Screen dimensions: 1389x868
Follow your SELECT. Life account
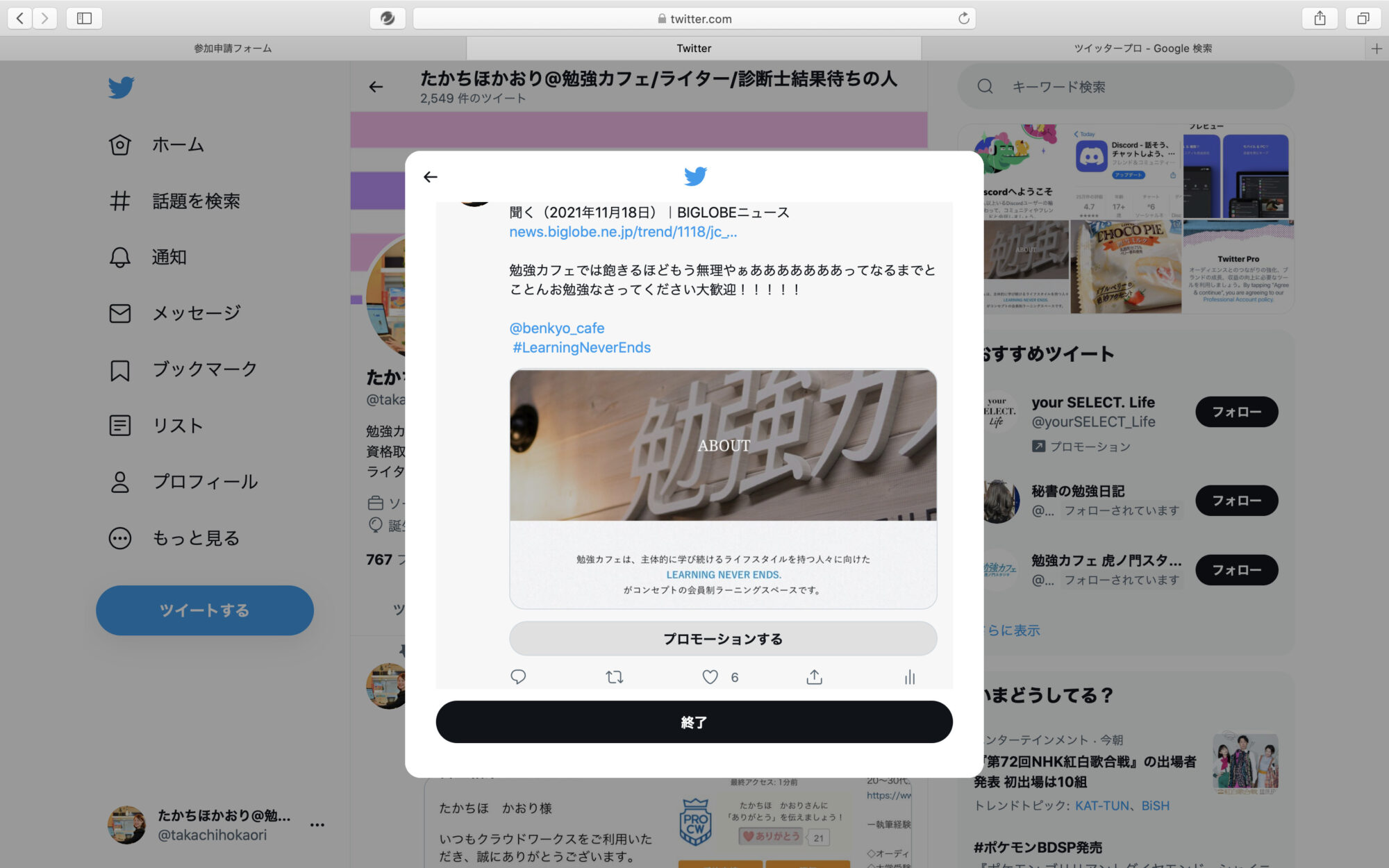click(1236, 412)
